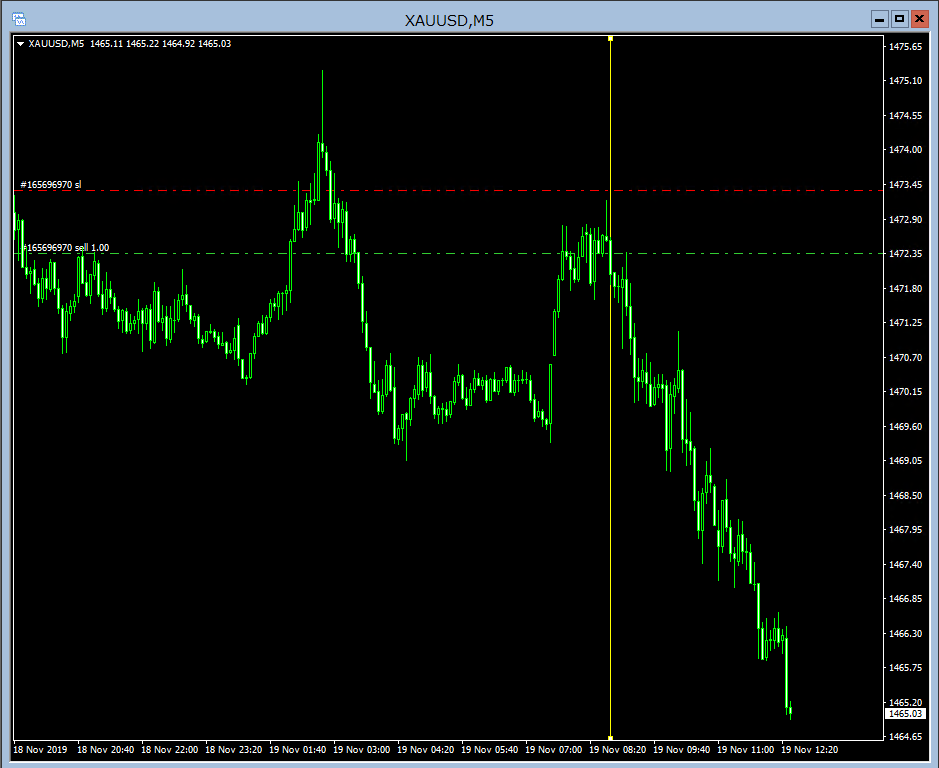The width and height of the screenshot is (939, 768).
Task: Click the 19 Nov 08:20 time label
Action: (x=618, y=749)
